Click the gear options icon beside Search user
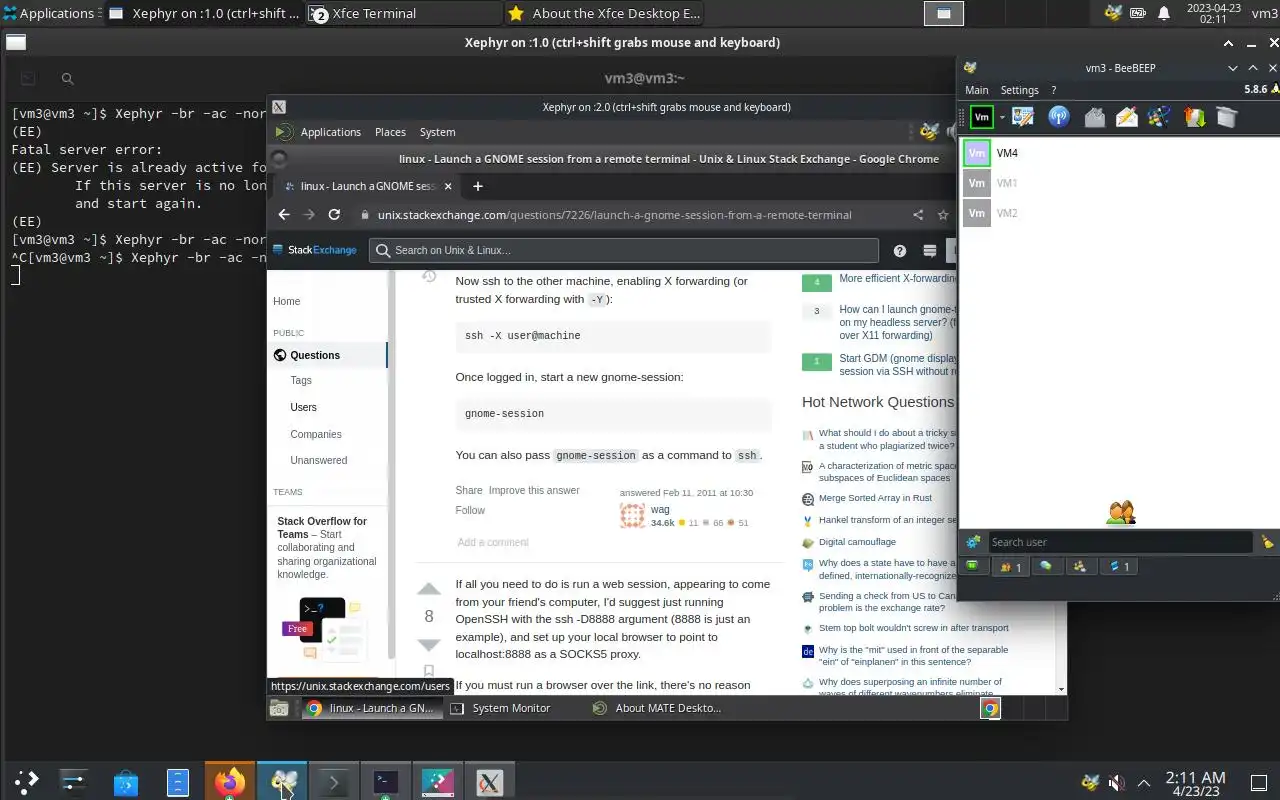The width and height of the screenshot is (1280, 800). pos(972,542)
